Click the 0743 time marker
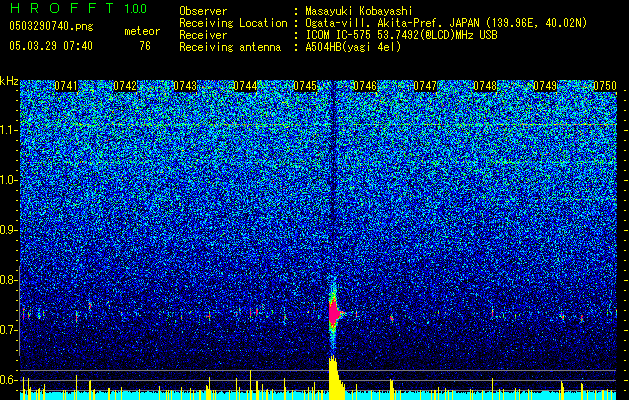The image size is (629, 400). 185,86
